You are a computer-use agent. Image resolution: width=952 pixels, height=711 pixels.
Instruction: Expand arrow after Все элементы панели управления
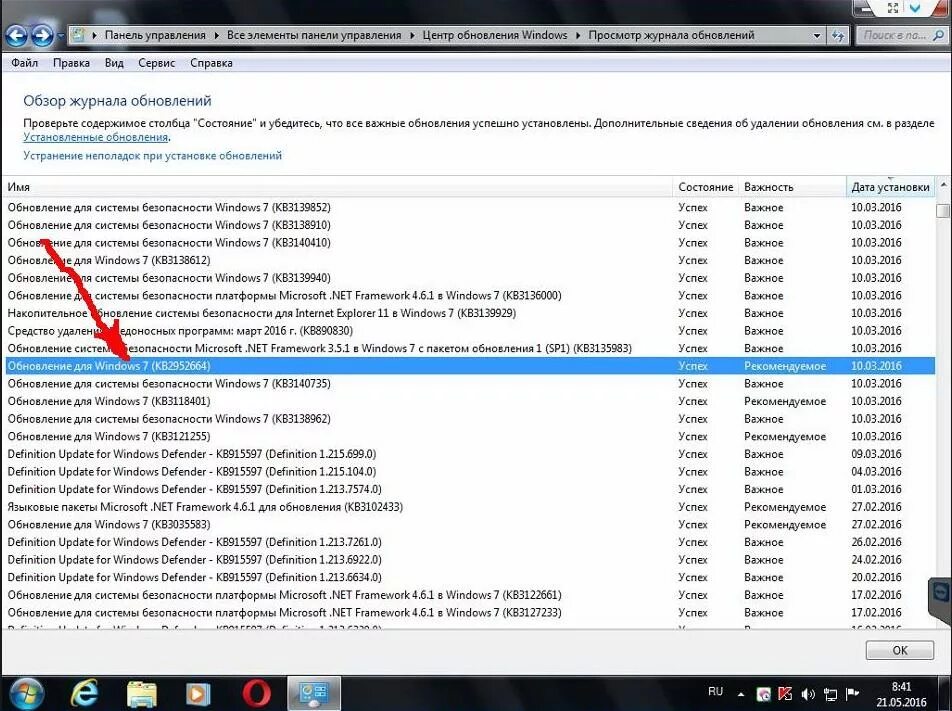412,35
